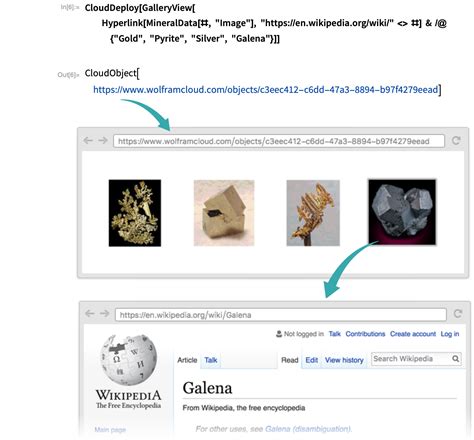The image size is (474, 440).
Task: Open the wolframcloud.com CloudObject hyperlink
Action: (x=265, y=90)
